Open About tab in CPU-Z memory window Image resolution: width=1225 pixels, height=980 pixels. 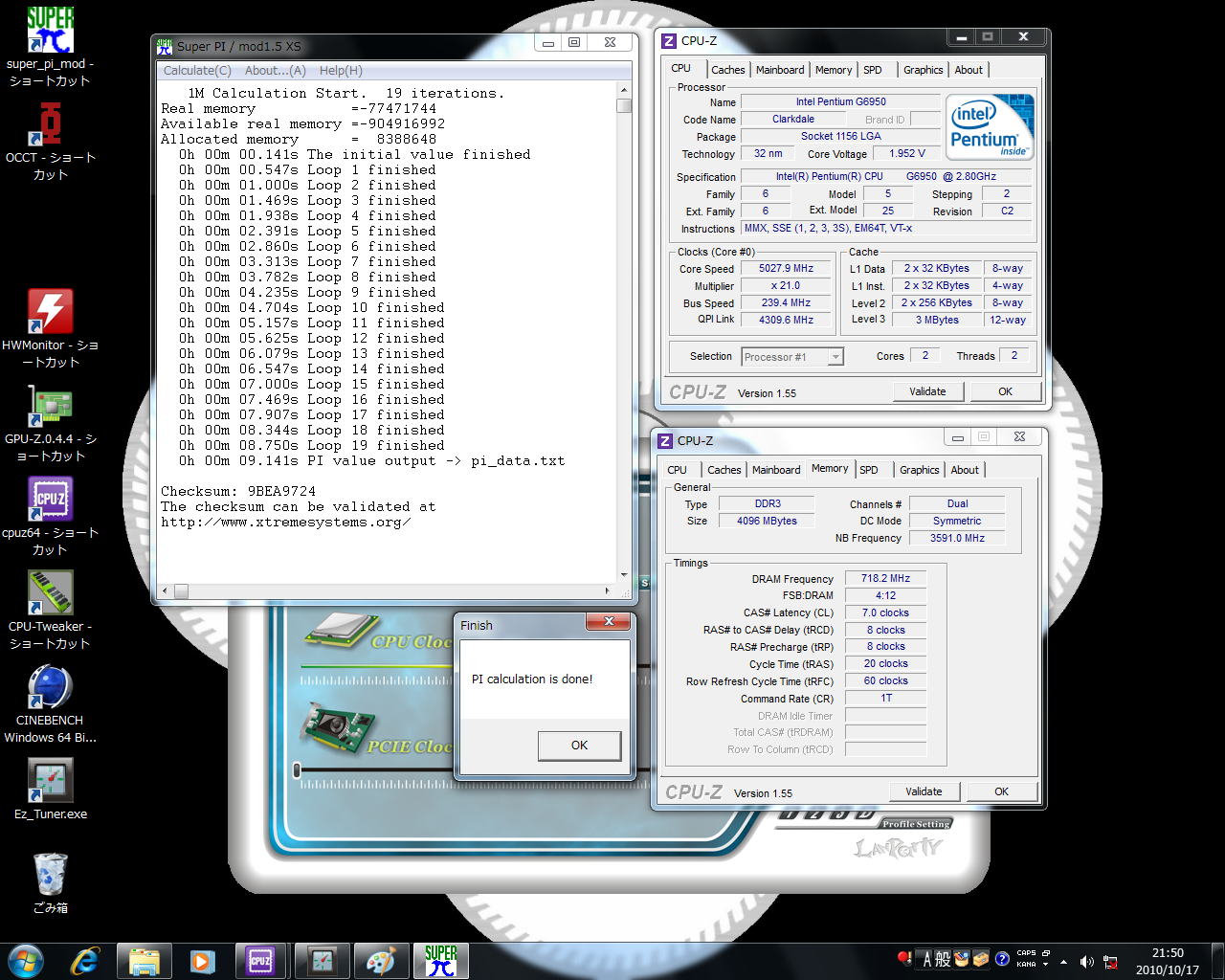pyautogui.click(x=965, y=470)
